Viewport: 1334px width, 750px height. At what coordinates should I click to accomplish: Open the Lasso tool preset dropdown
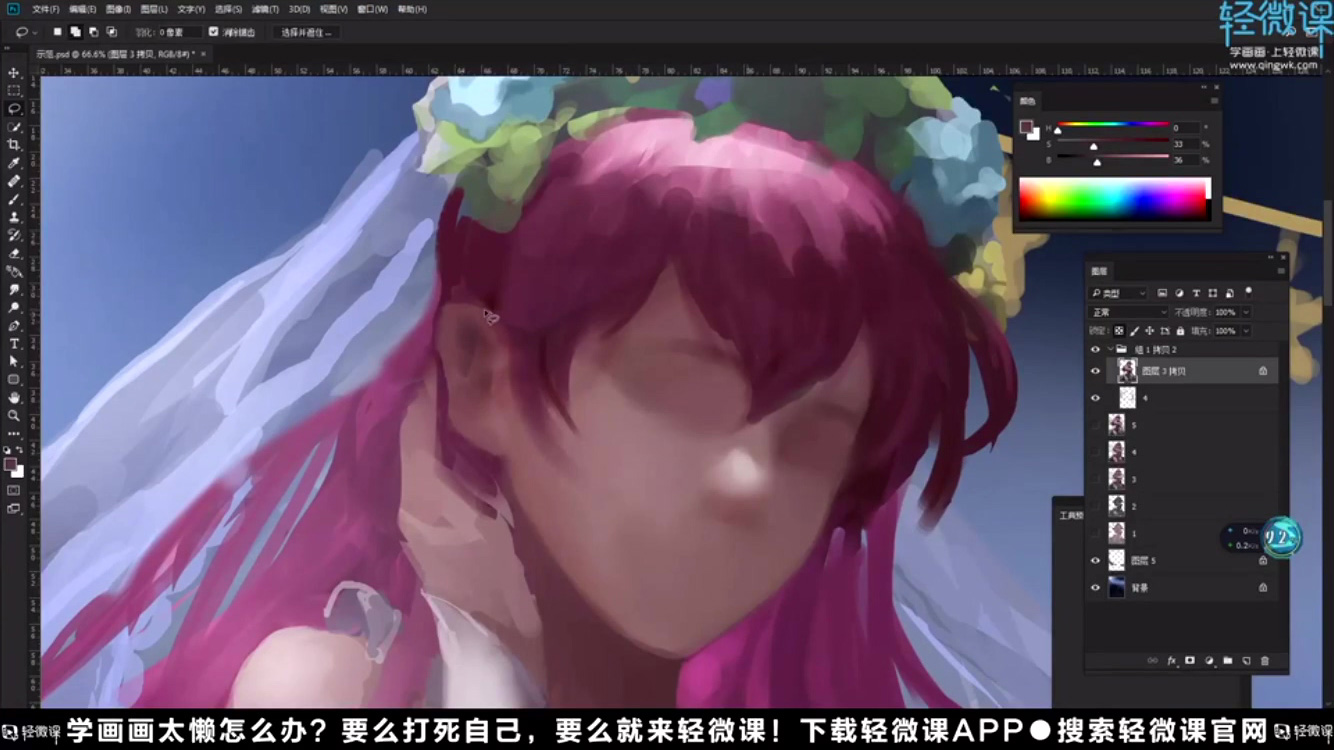click(x=34, y=32)
